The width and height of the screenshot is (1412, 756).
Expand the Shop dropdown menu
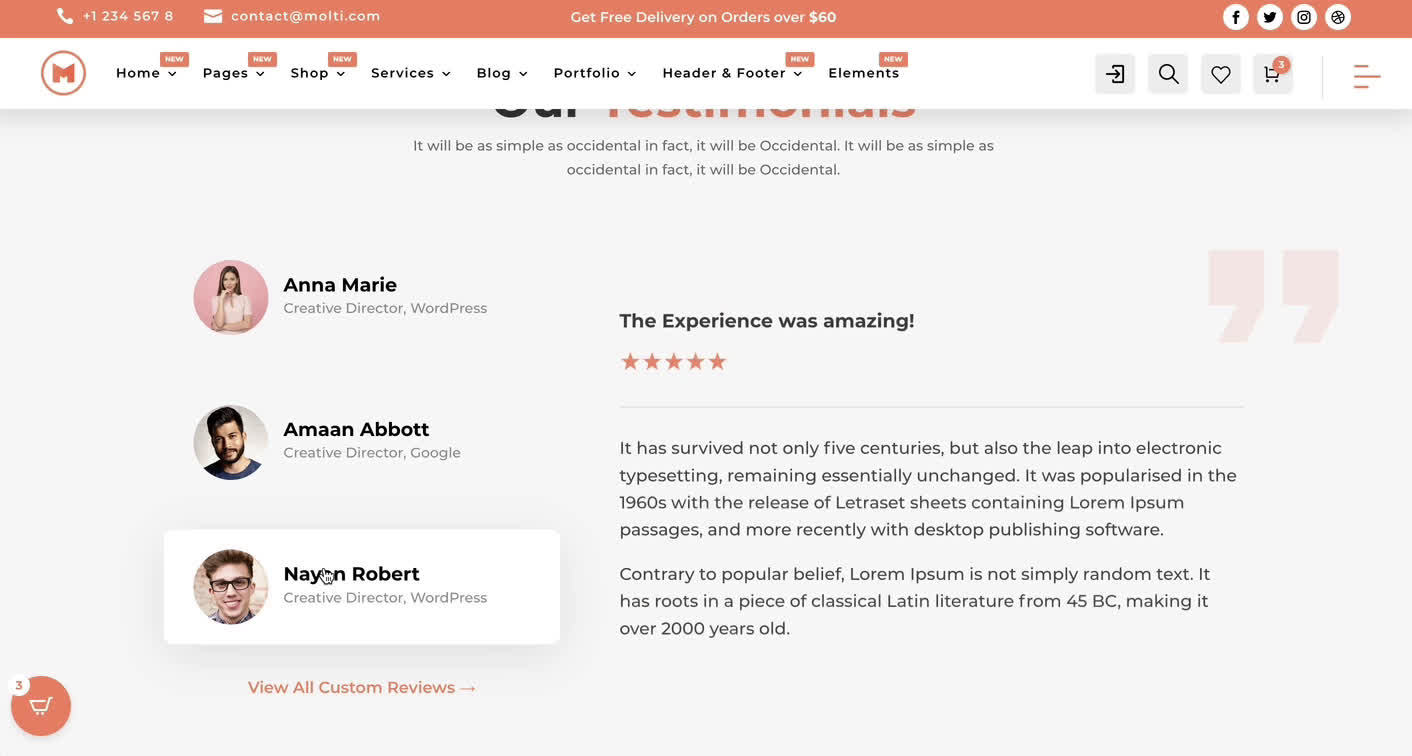coord(318,73)
